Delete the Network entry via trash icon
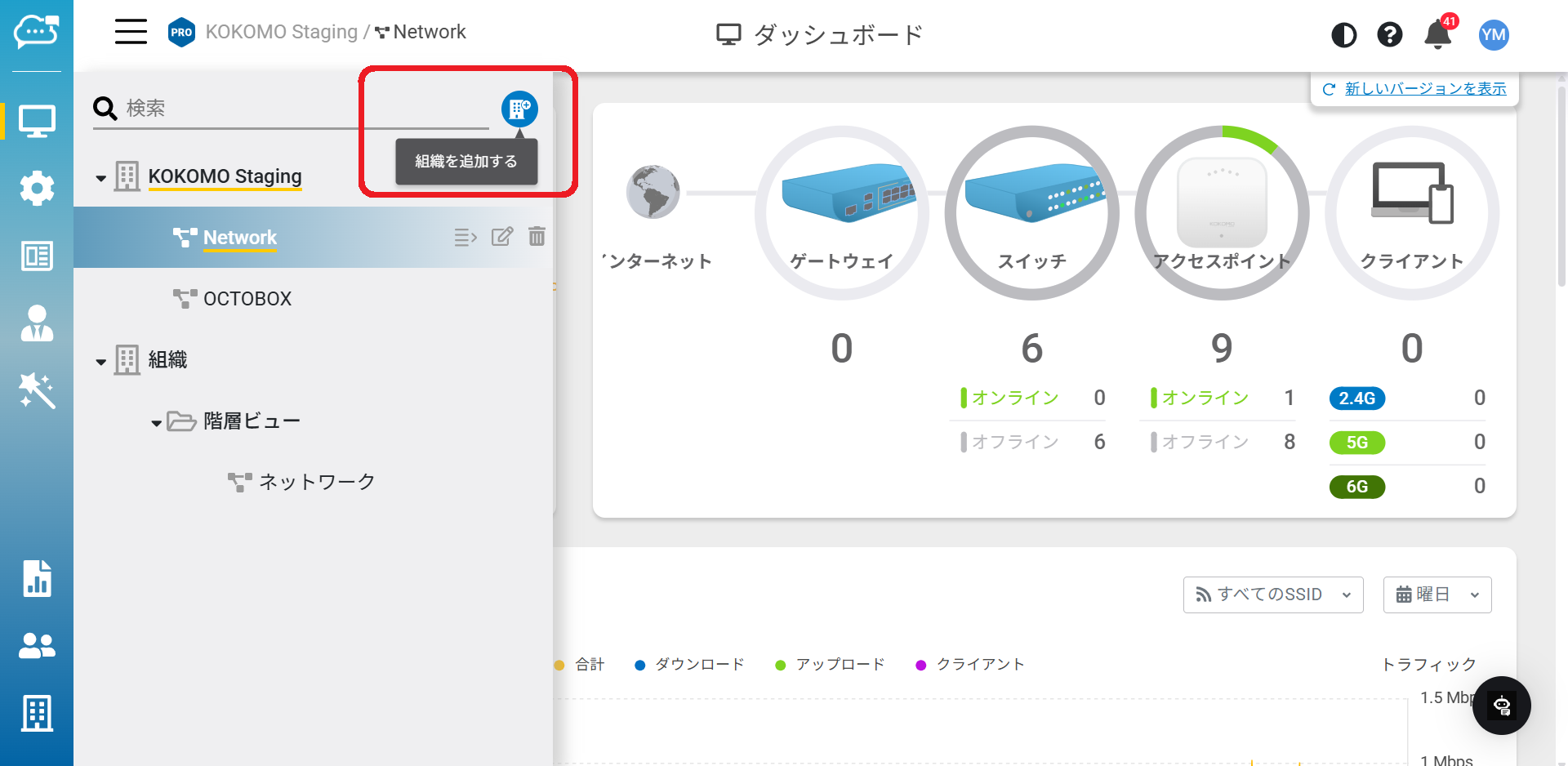Image resolution: width=1568 pixels, height=766 pixels. [537, 237]
